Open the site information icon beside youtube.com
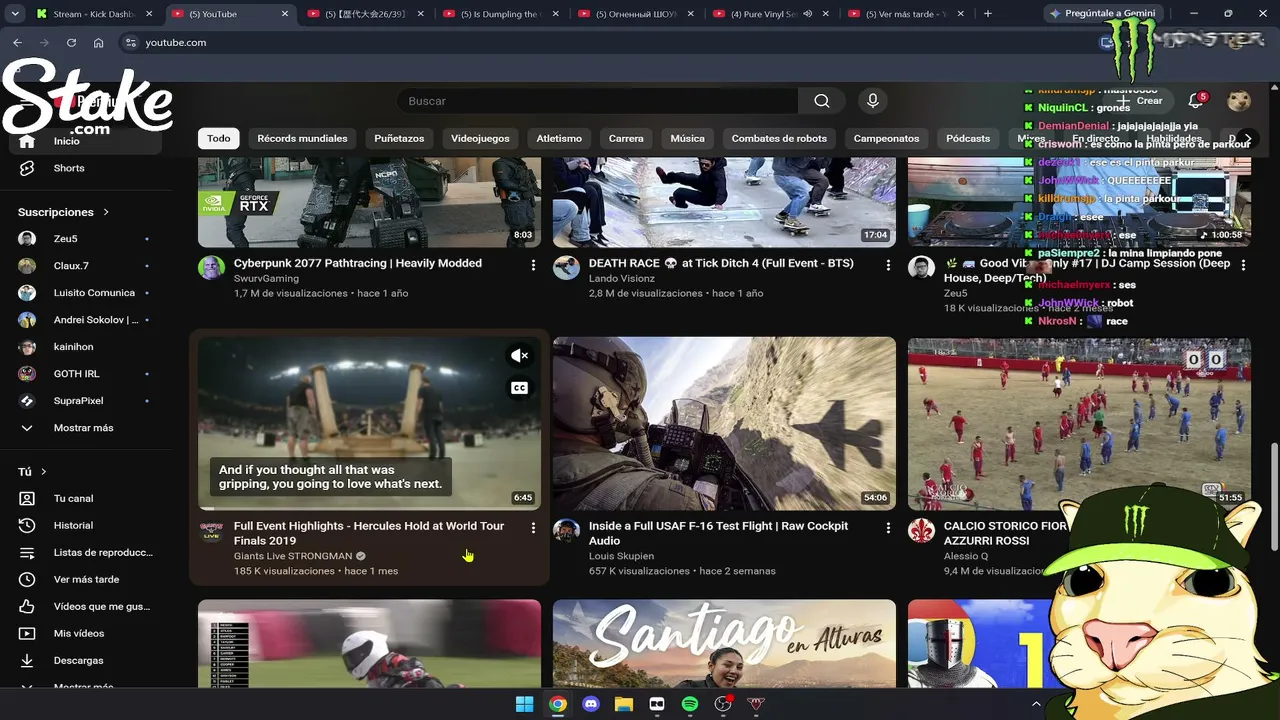Screen dimensions: 1280x720 [x=130, y=43]
